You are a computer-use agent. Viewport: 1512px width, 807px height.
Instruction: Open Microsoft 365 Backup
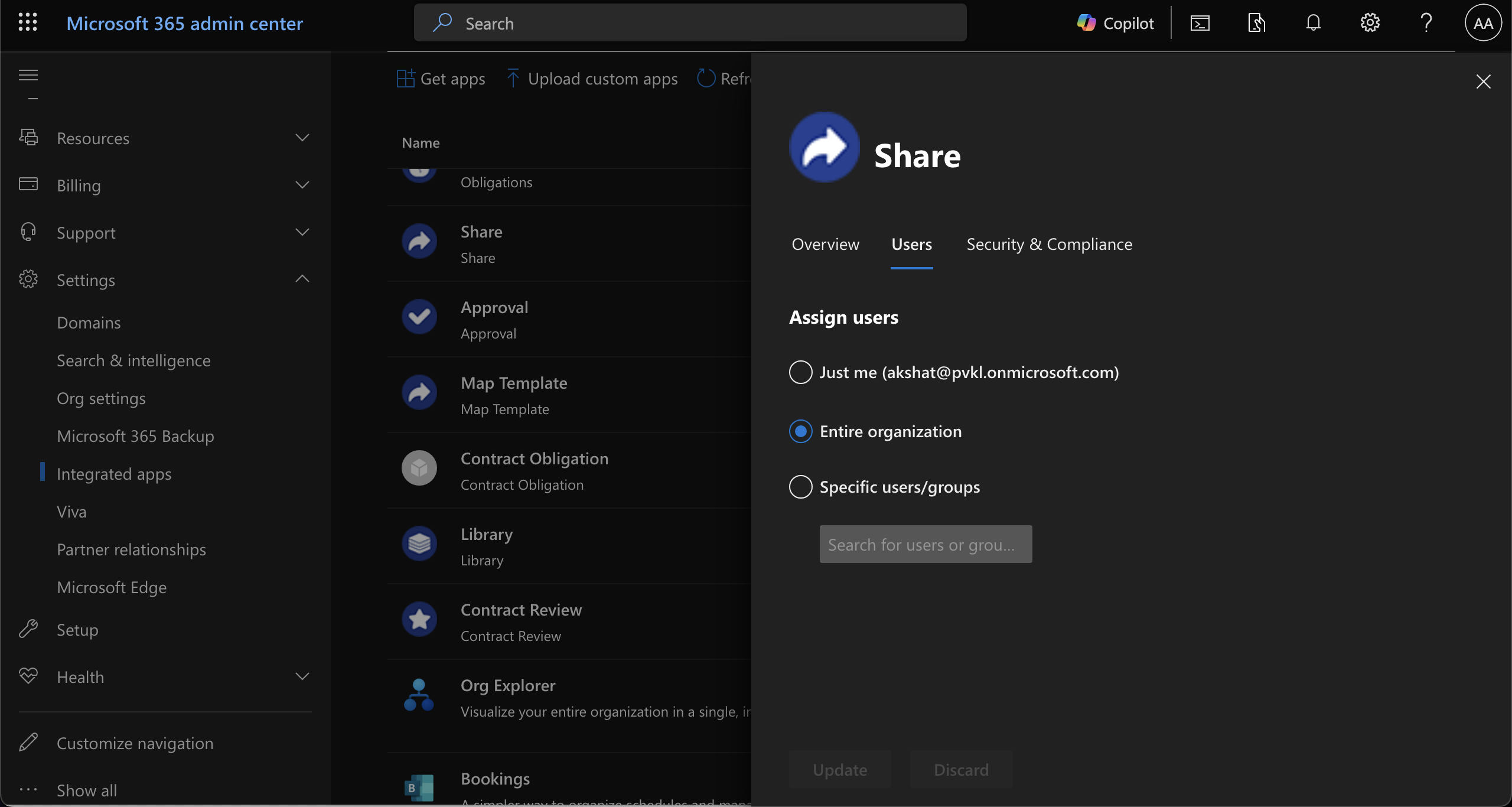point(135,436)
